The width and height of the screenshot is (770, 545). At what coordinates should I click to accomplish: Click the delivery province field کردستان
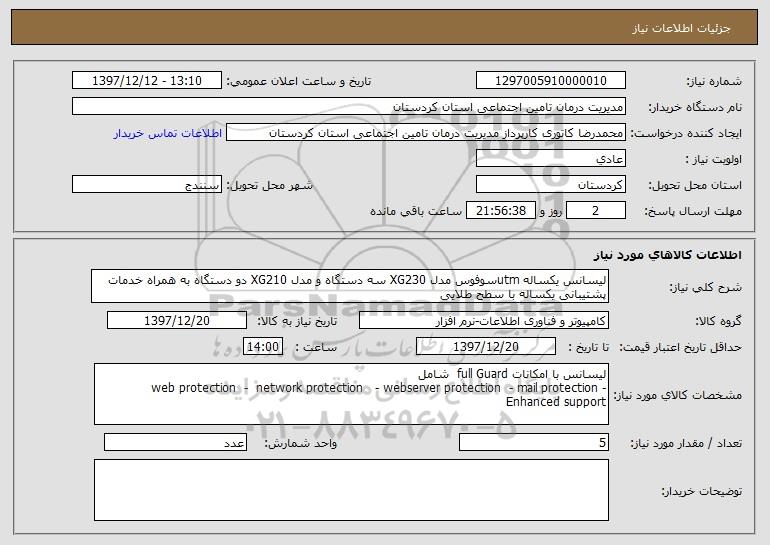click(x=550, y=185)
